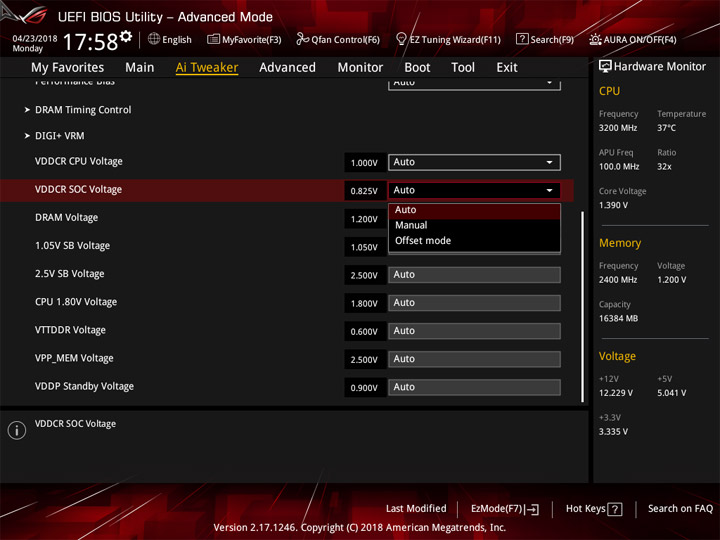This screenshot has height=540, width=720.
Task: Click Search on FAQ link
Action: pyautogui.click(x=680, y=509)
